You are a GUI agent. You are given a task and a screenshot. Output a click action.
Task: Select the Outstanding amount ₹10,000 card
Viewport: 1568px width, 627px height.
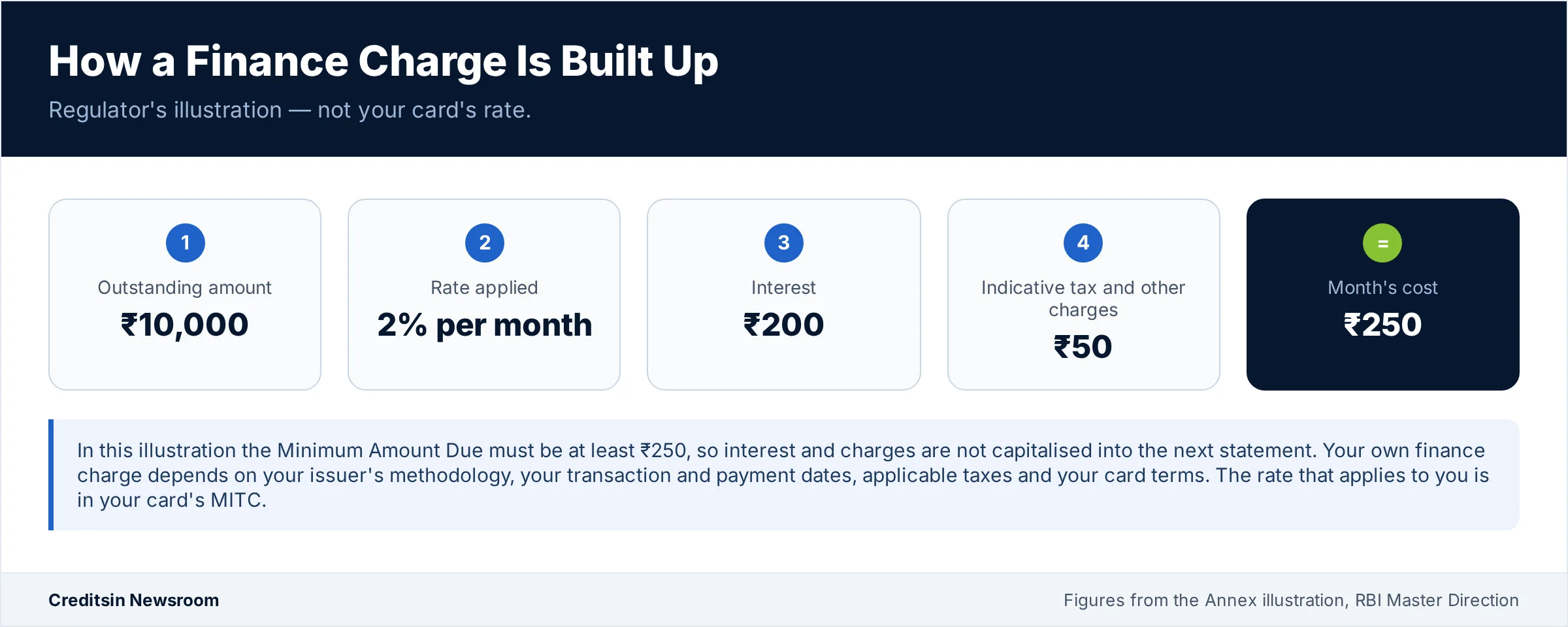point(185,295)
